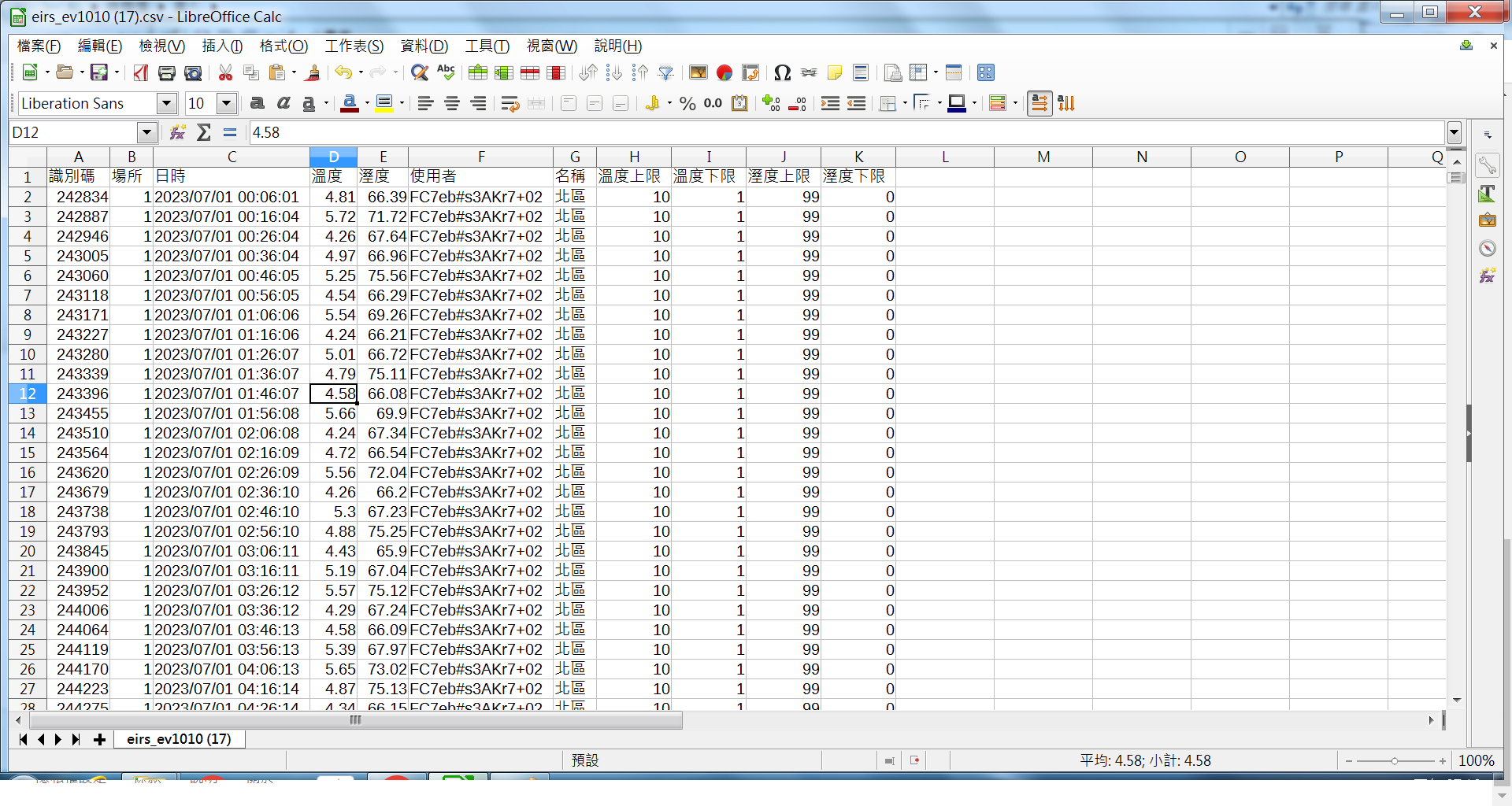Click the Clone Formatting paintbrush icon

pos(313,73)
